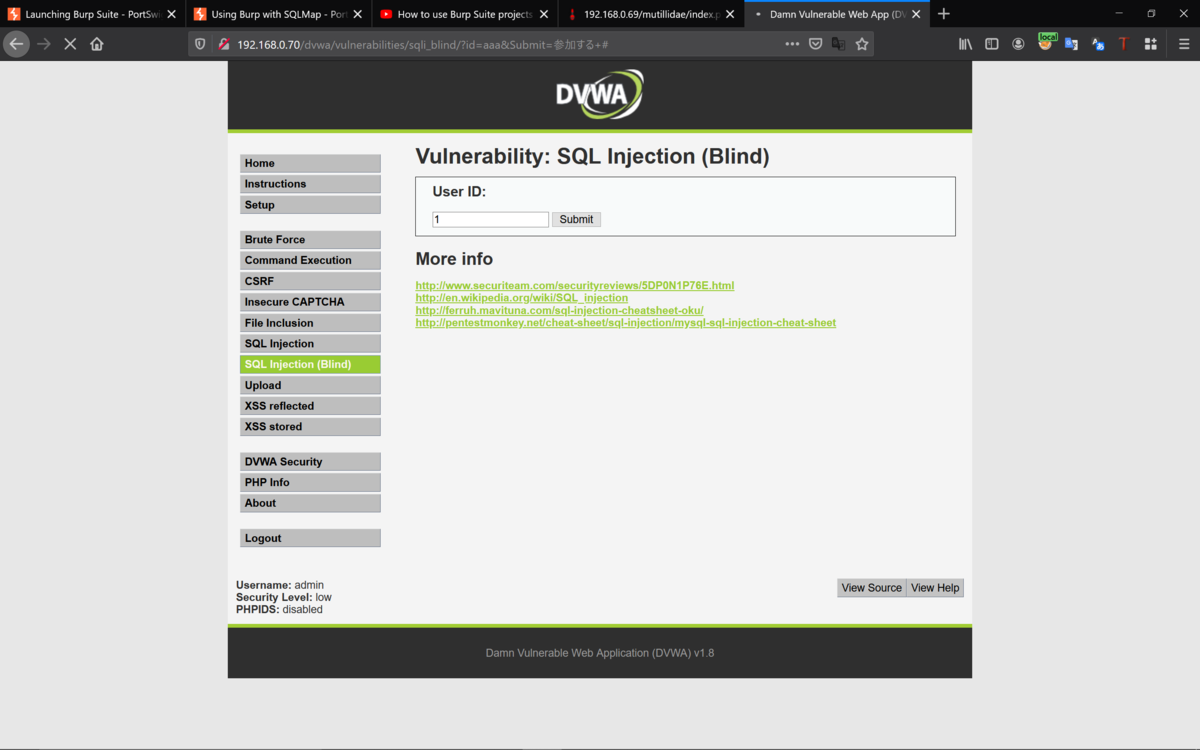
Task: Bookmark this page with the star icon
Action: (x=862, y=44)
